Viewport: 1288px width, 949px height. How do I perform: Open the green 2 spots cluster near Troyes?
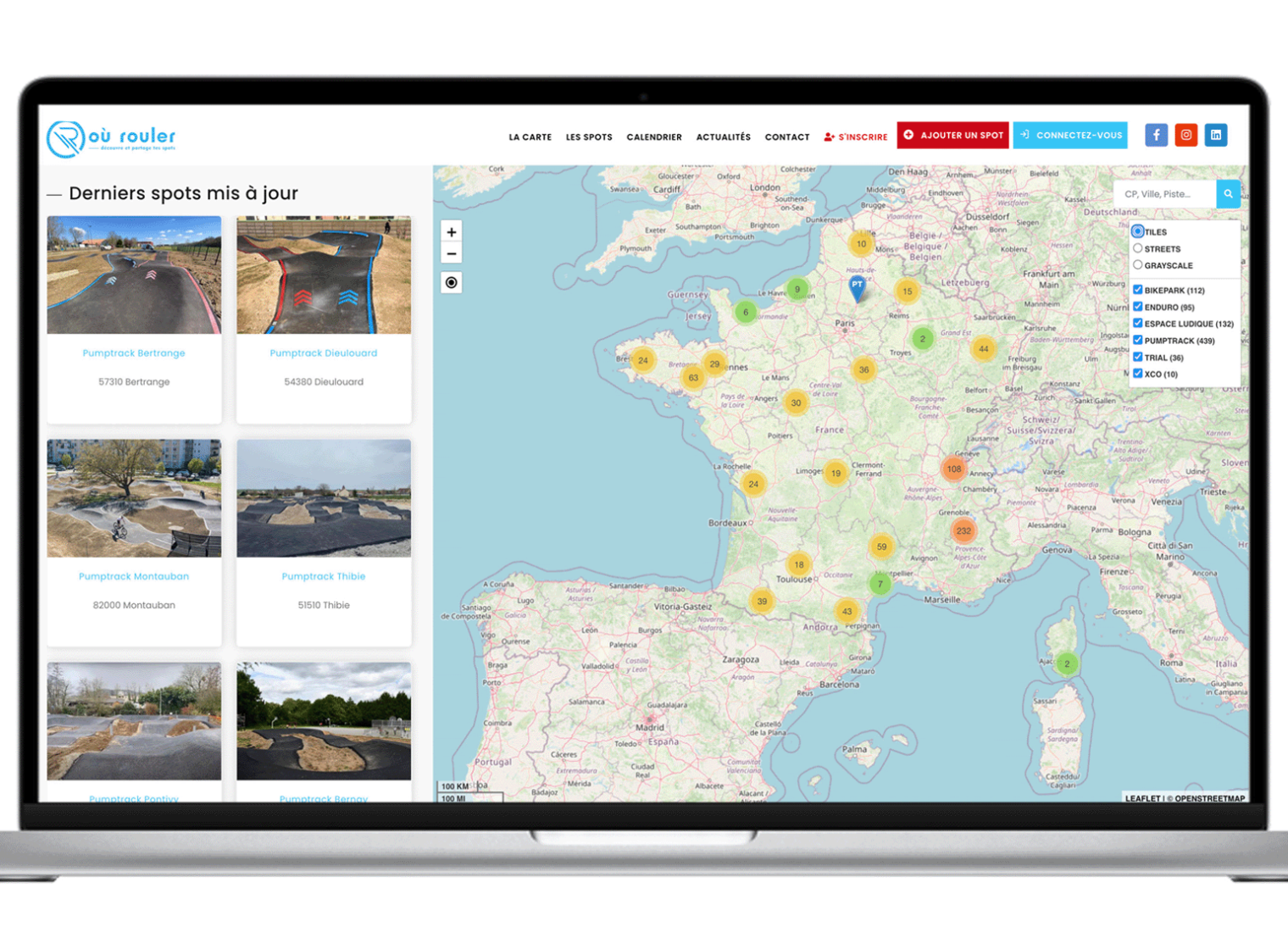click(922, 339)
